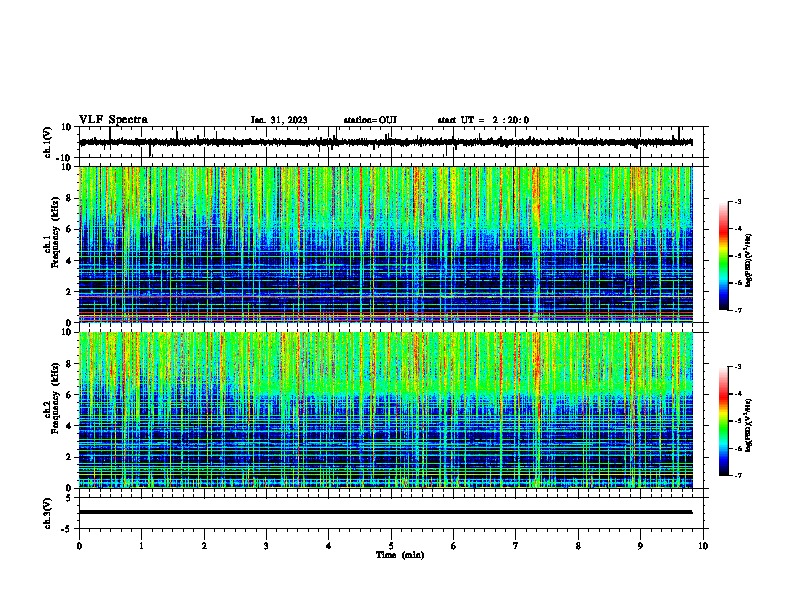Click the "4" tick on the time axis

[x=329, y=546]
